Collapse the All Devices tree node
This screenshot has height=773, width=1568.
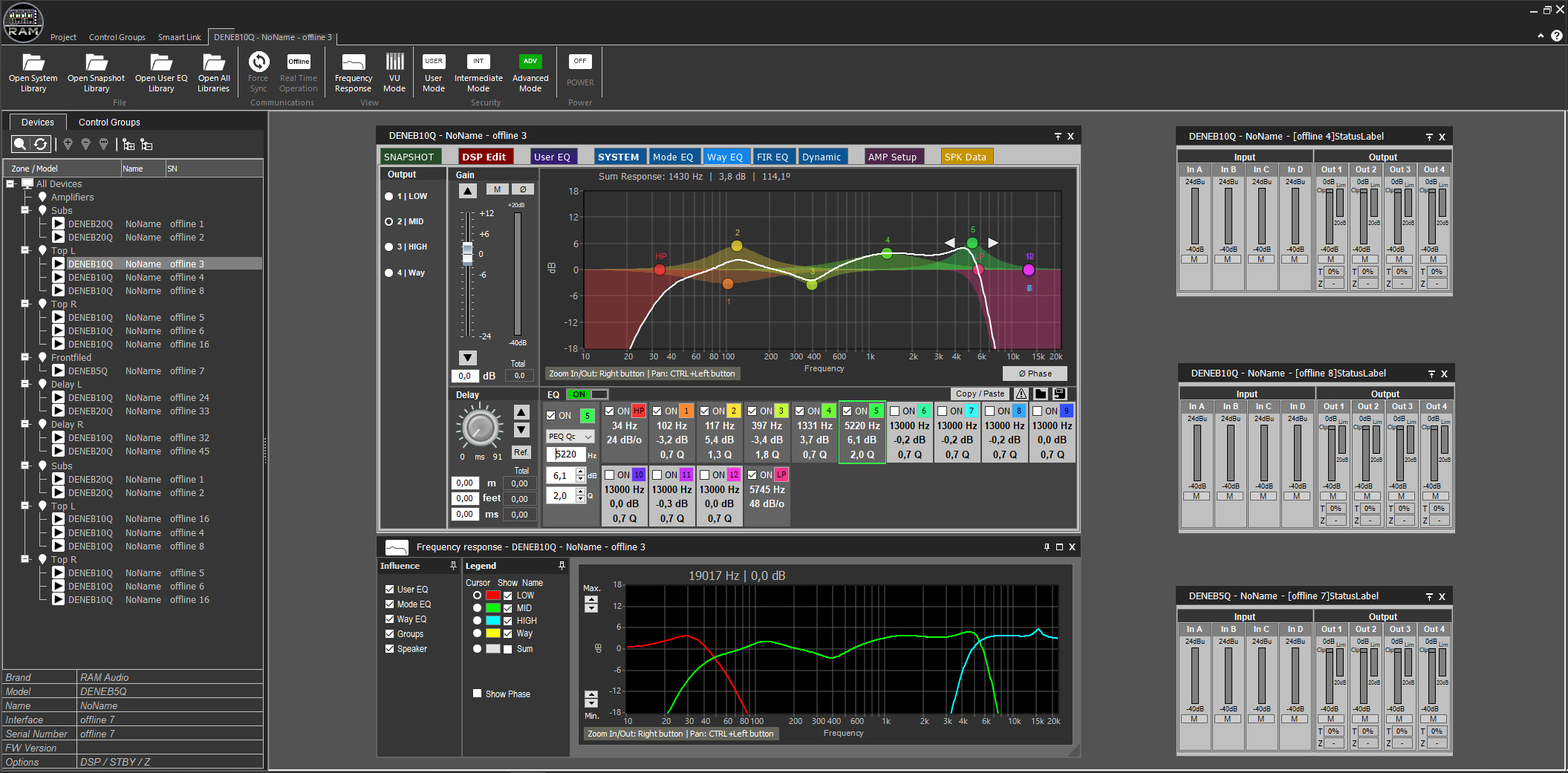(x=10, y=183)
